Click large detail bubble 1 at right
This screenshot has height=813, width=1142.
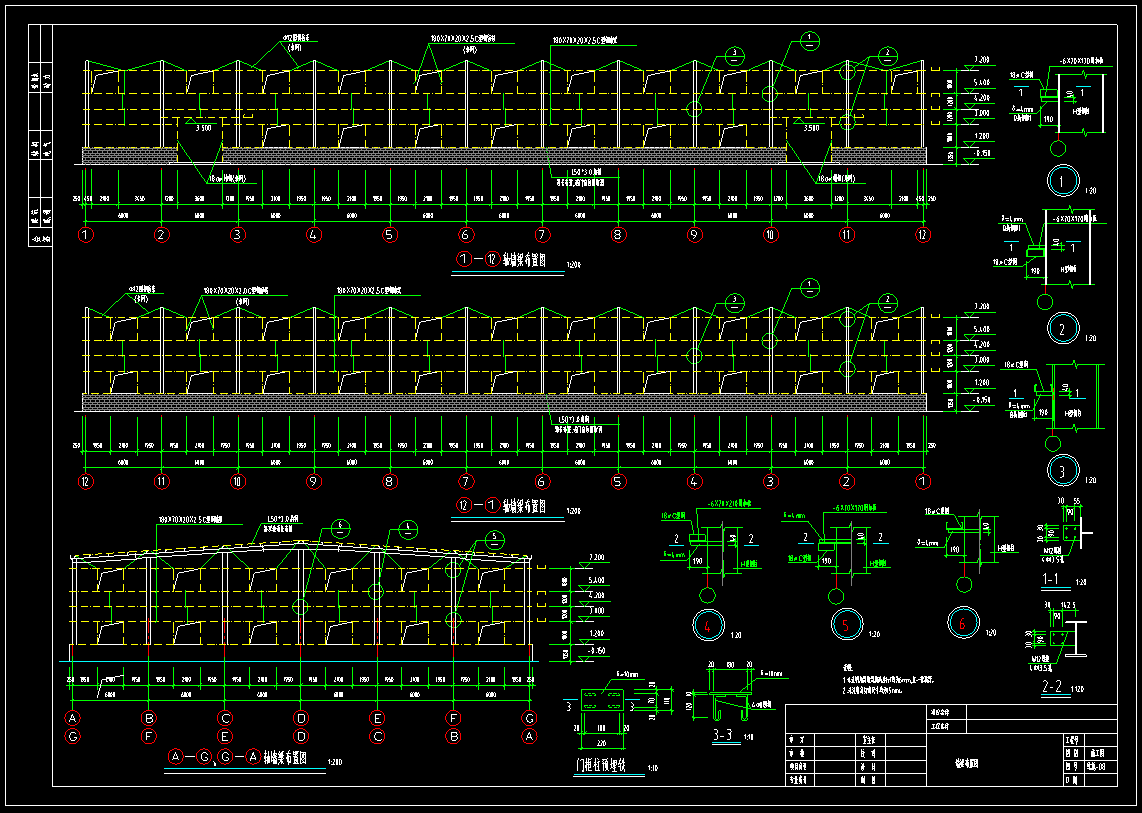[x=1062, y=181]
